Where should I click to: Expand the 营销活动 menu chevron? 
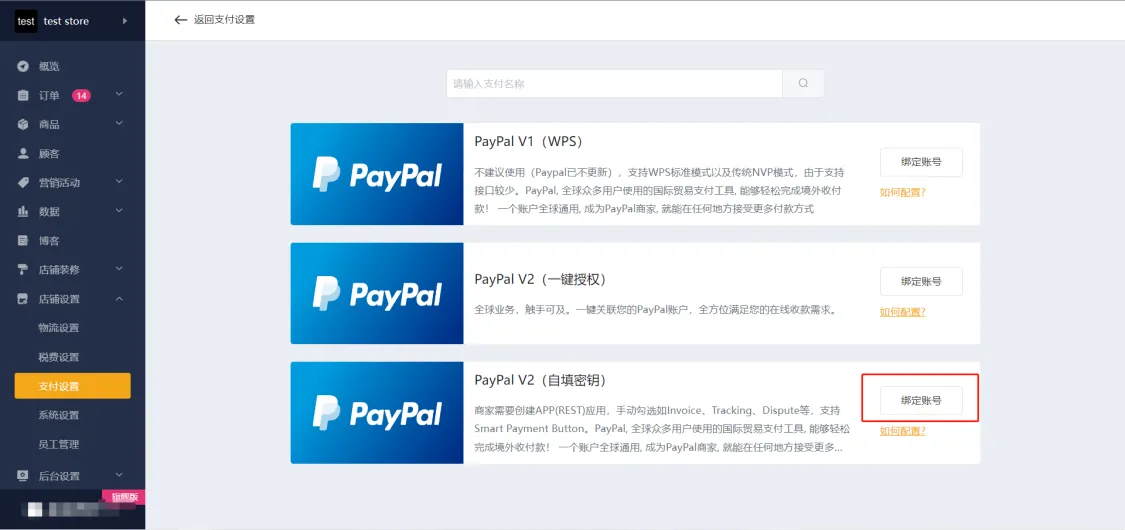tap(119, 181)
